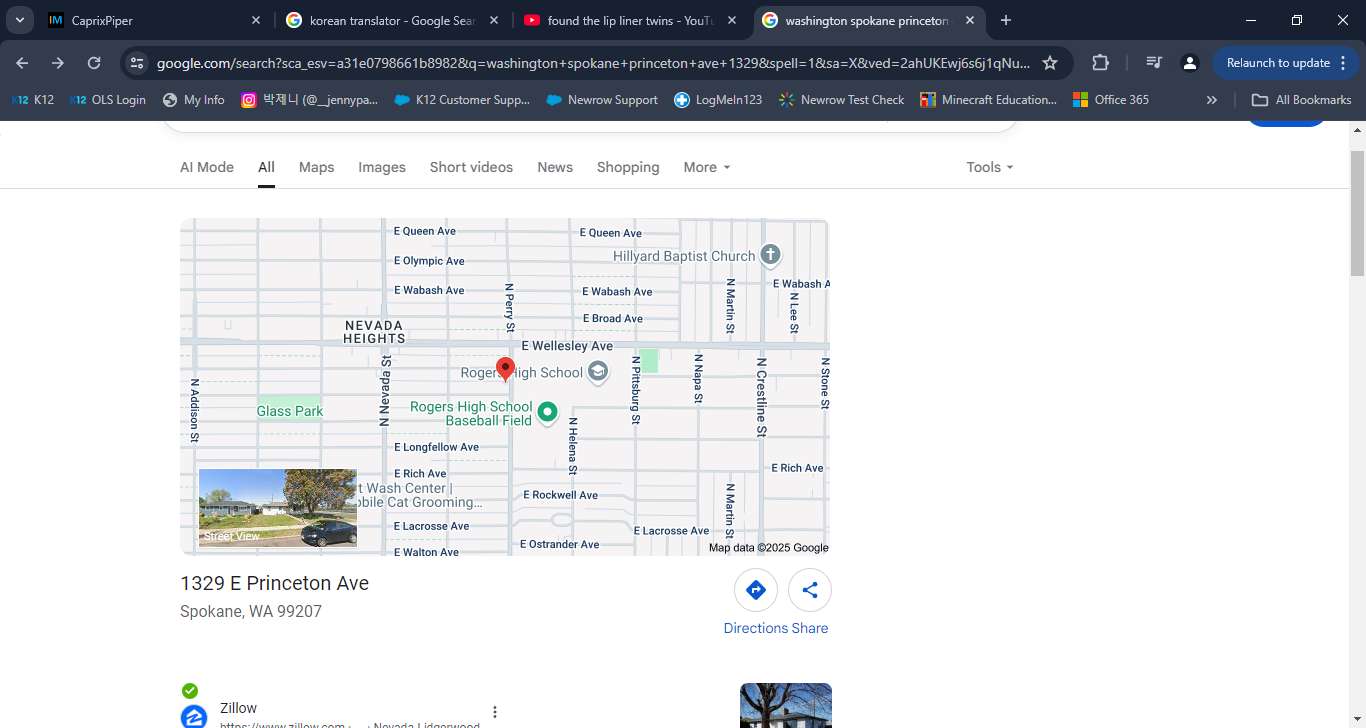The height and width of the screenshot is (728, 1366).
Task: Click the address bar URL field
Action: tap(593, 63)
